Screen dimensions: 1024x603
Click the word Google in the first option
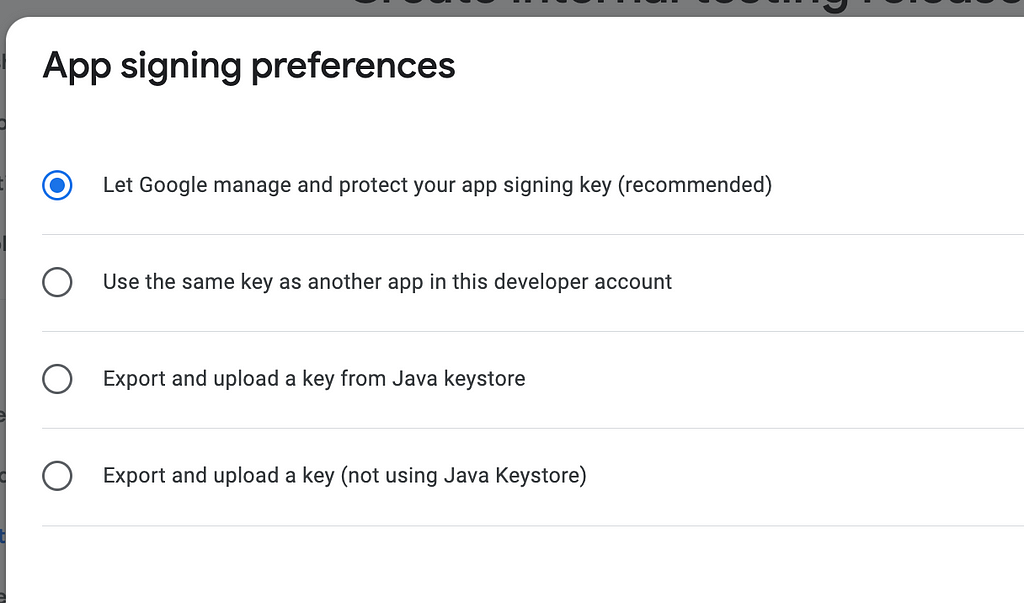click(x=173, y=185)
